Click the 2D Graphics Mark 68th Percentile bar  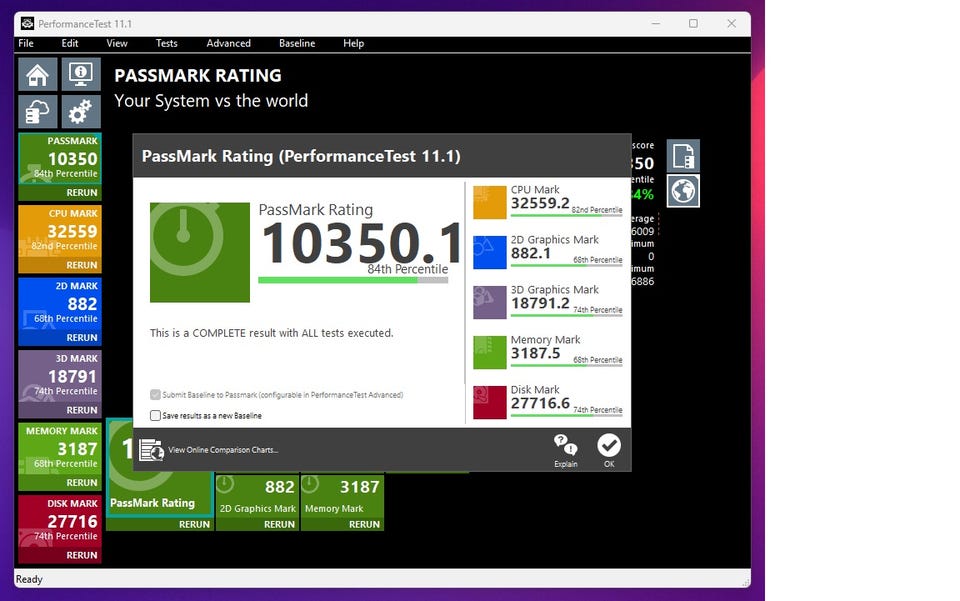566,265
